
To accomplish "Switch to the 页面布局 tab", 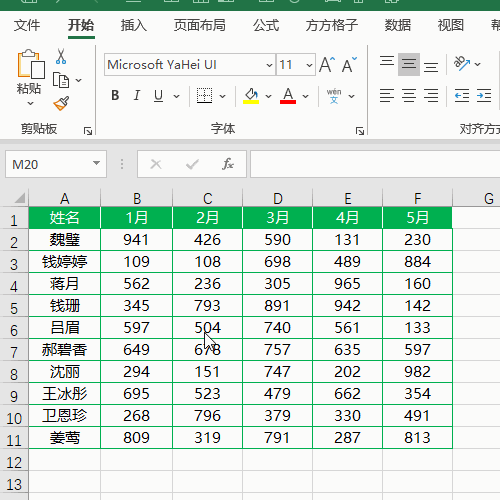I will [x=199, y=25].
